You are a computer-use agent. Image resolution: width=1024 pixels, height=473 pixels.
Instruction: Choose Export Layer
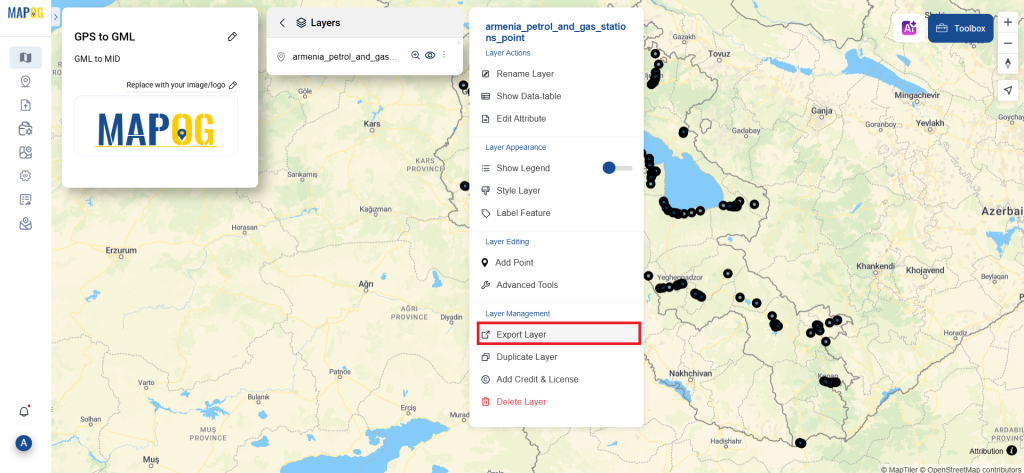click(x=558, y=334)
